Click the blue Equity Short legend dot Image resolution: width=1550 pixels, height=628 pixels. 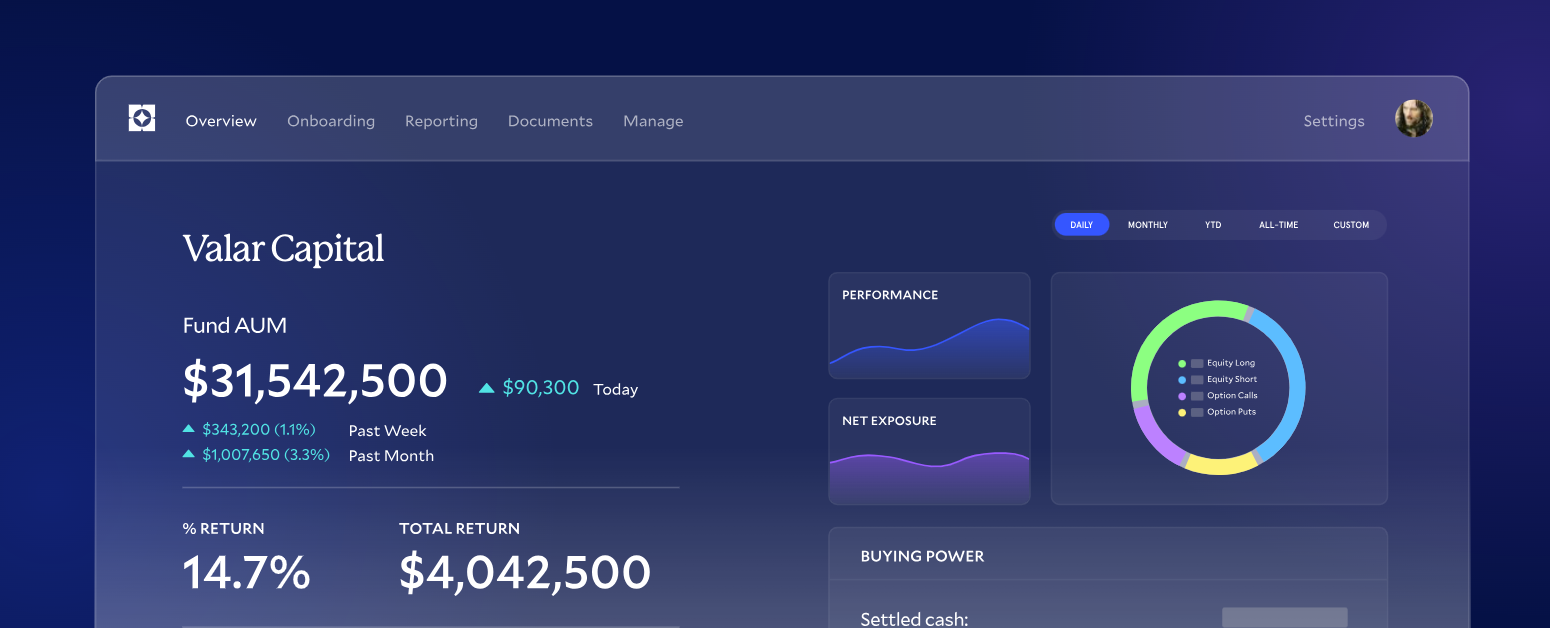pos(1182,379)
